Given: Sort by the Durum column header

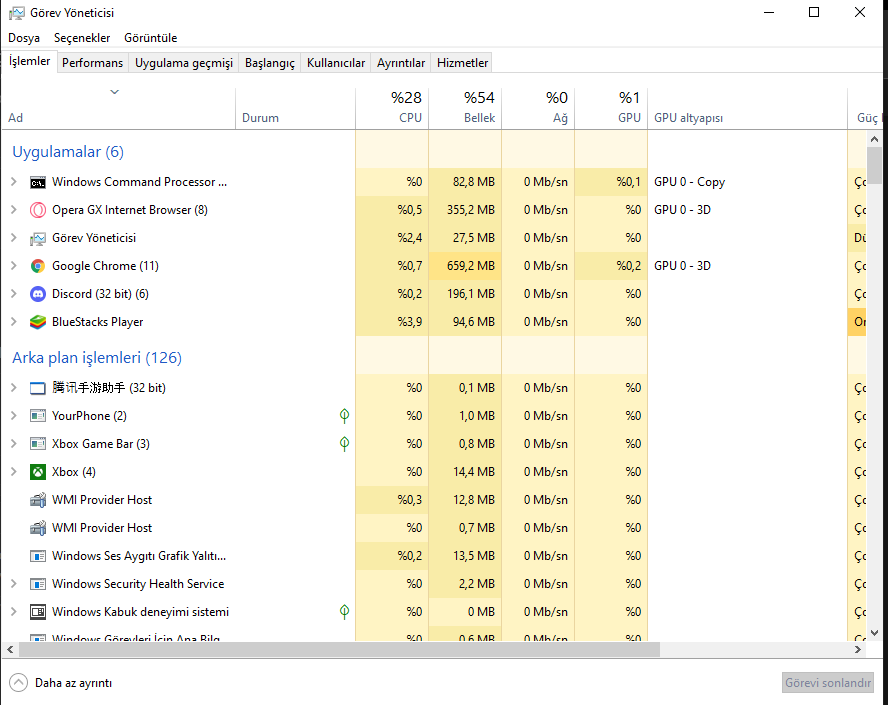Looking at the screenshot, I should coord(295,109).
